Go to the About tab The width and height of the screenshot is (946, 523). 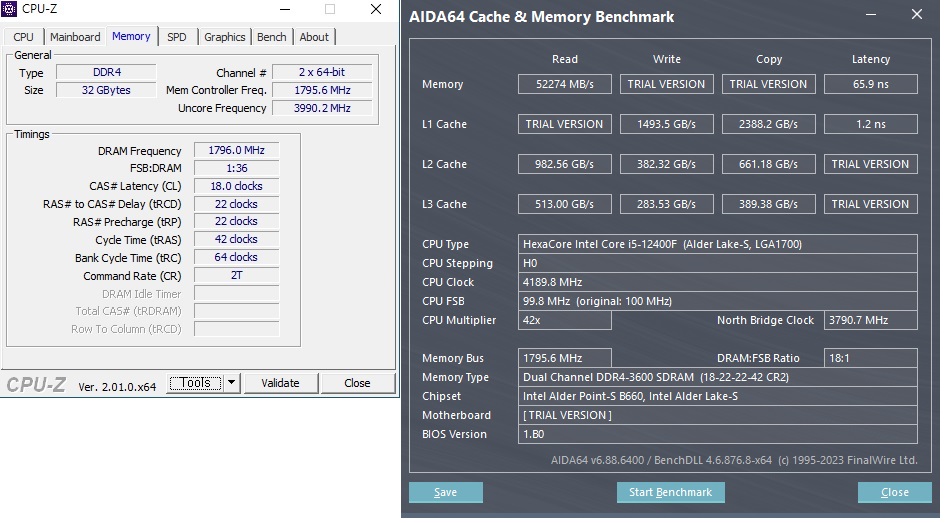tap(314, 37)
